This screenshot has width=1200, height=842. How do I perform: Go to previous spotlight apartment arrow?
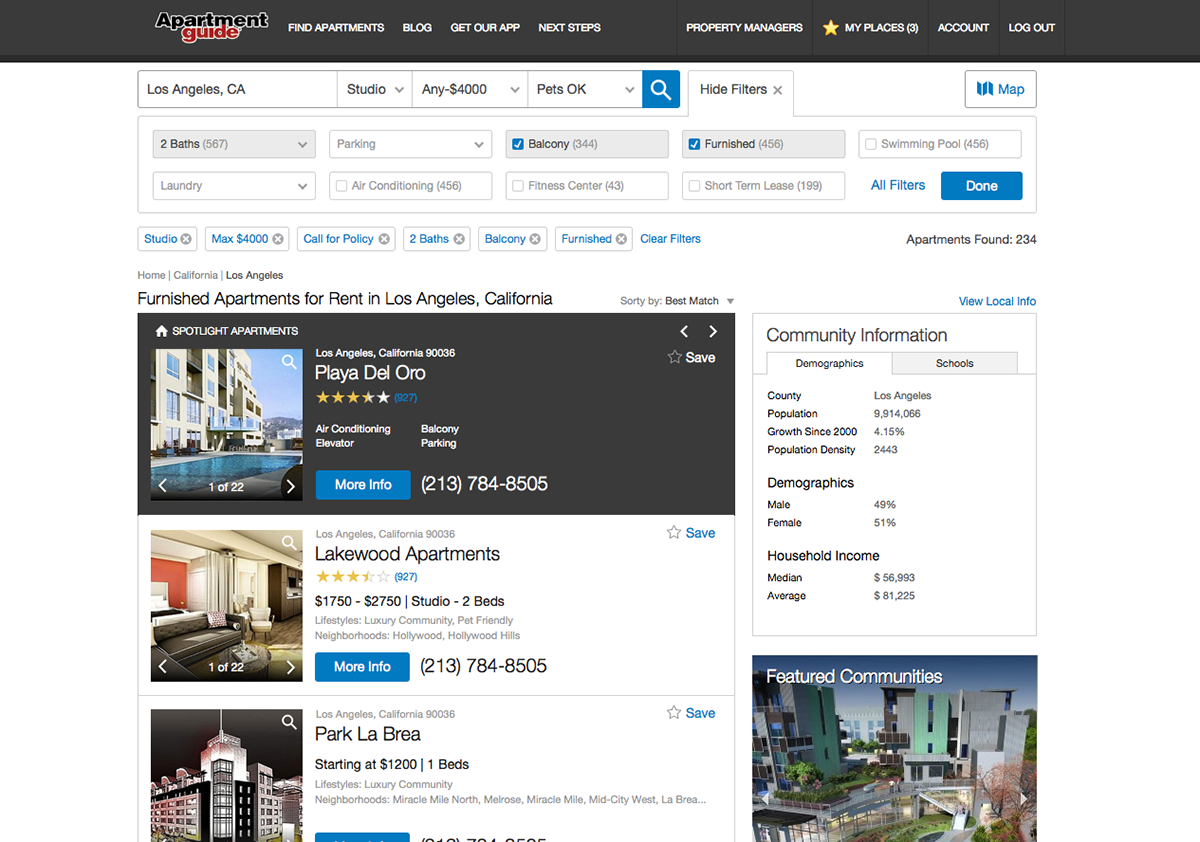[x=684, y=331]
